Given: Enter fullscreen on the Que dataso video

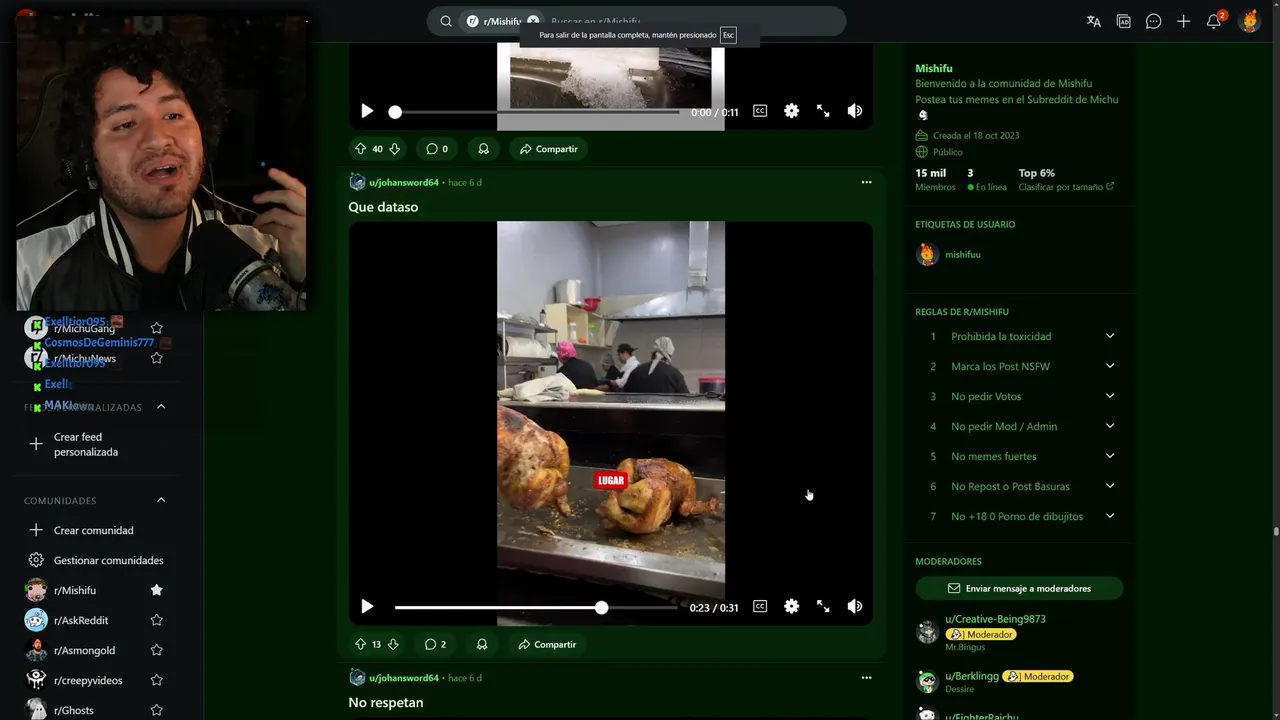Looking at the screenshot, I should [x=823, y=606].
